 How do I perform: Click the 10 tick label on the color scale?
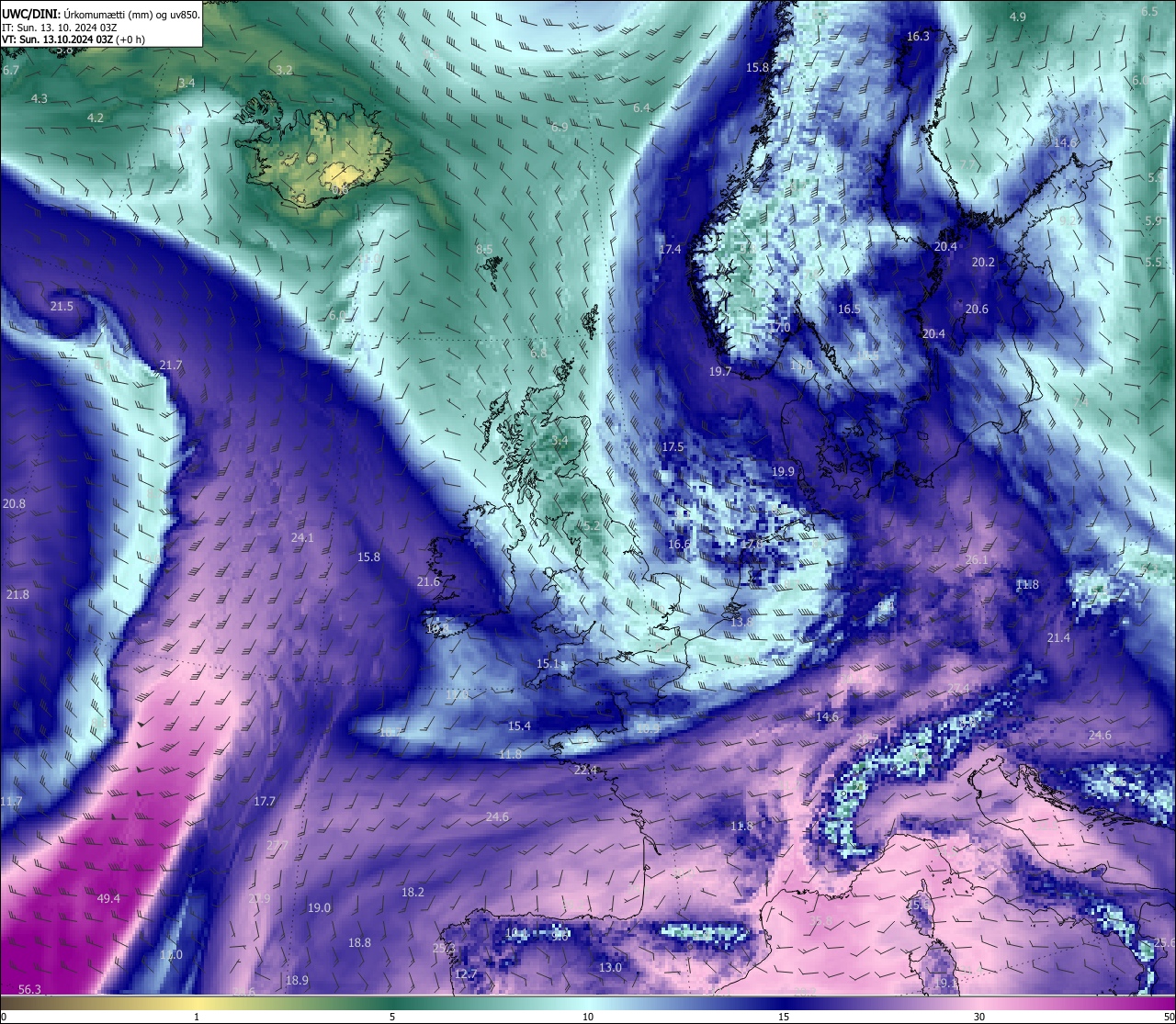587,1017
